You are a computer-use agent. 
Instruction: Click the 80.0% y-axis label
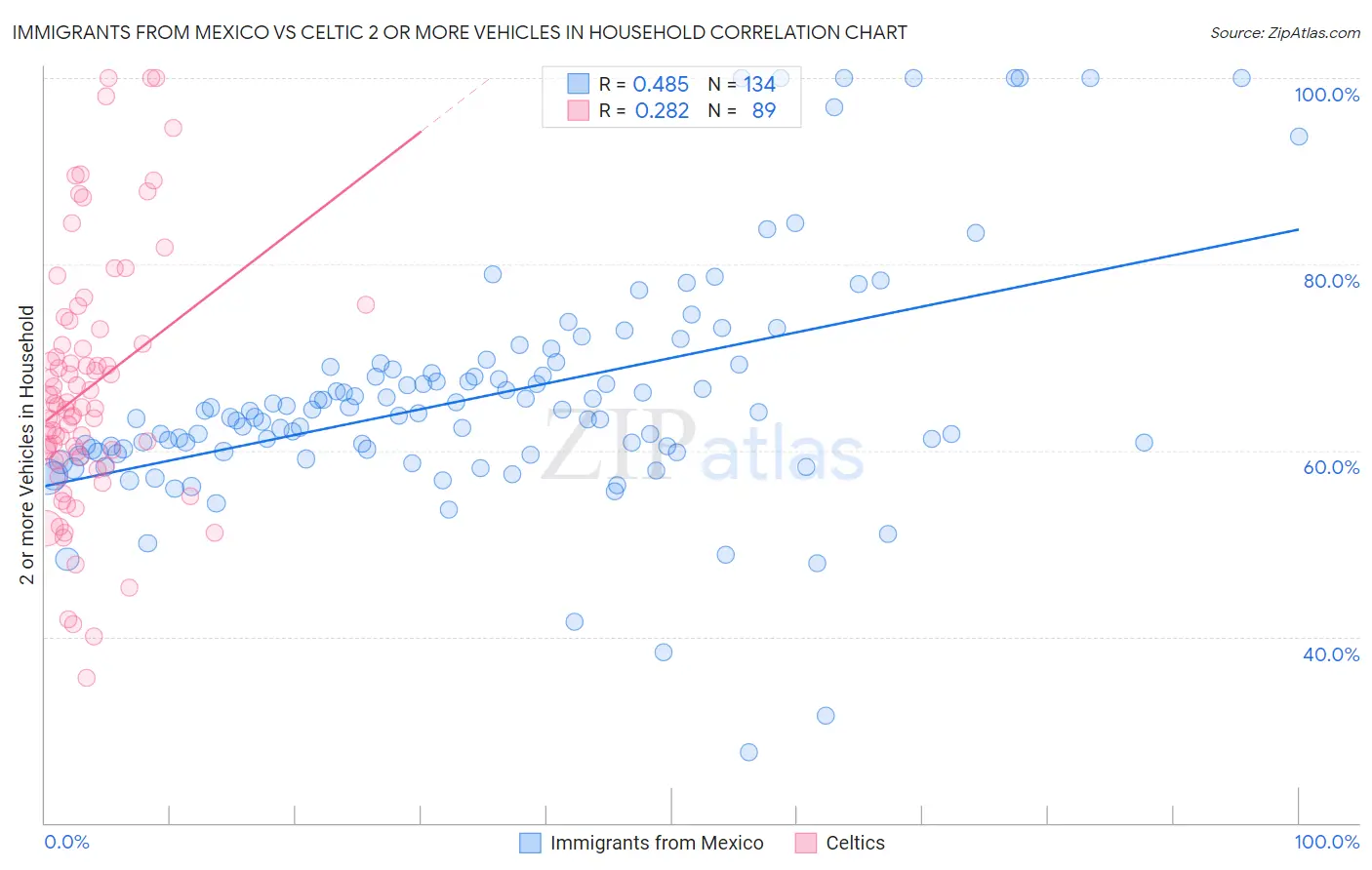click(1331, 281)
